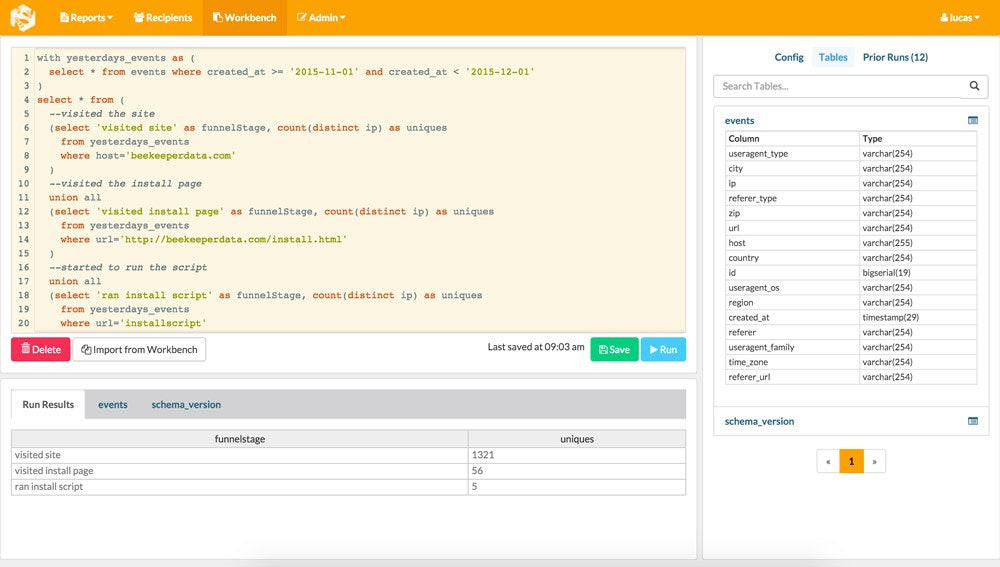Click the Search Tables input field
Screen dimensions: 1000x567
(837, 87)
